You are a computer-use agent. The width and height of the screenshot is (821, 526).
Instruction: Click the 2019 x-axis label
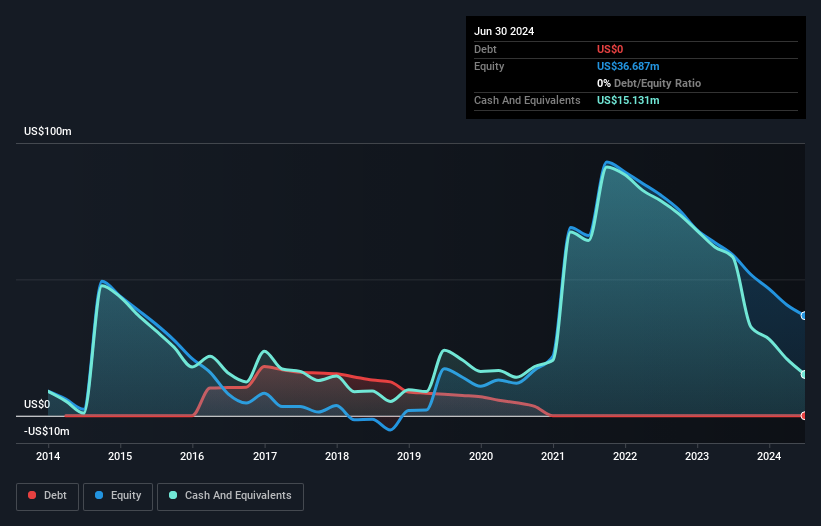[409, 456]
